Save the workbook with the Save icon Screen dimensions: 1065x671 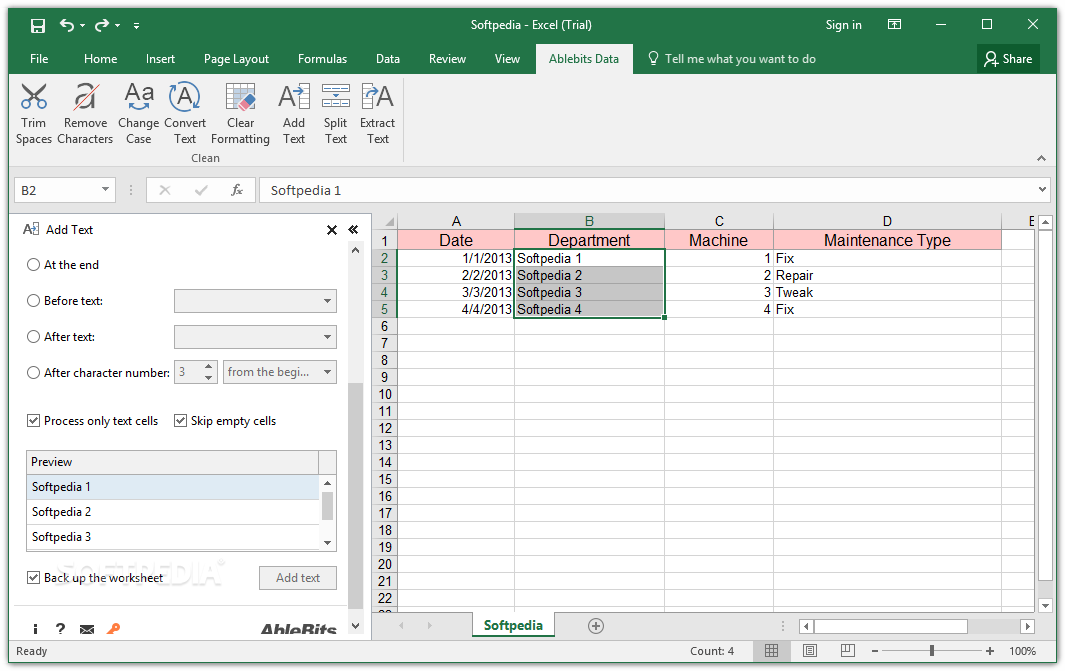pyautogui.click(x=38, y=26)
